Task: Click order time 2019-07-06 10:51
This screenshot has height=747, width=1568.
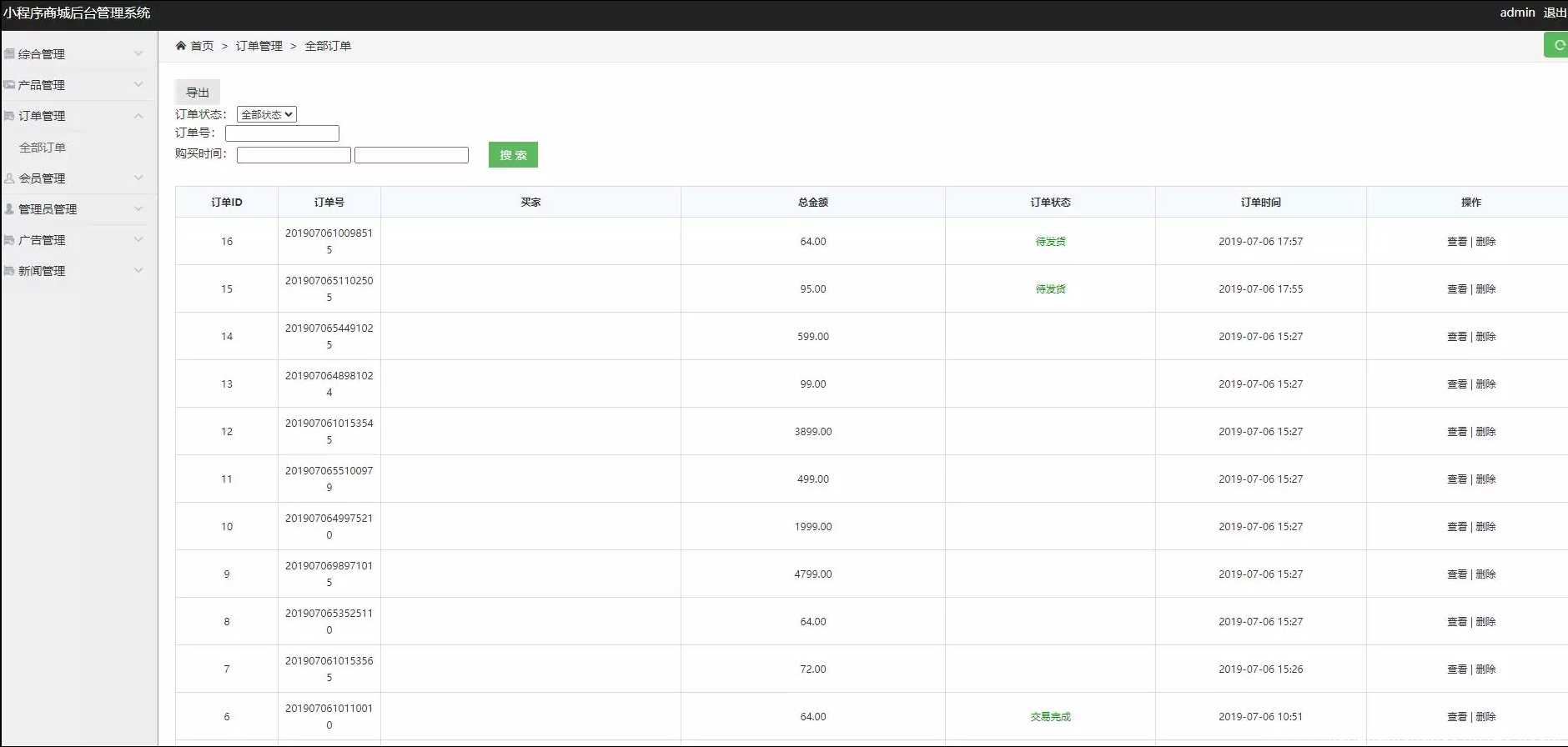Action: (1260, 717)
